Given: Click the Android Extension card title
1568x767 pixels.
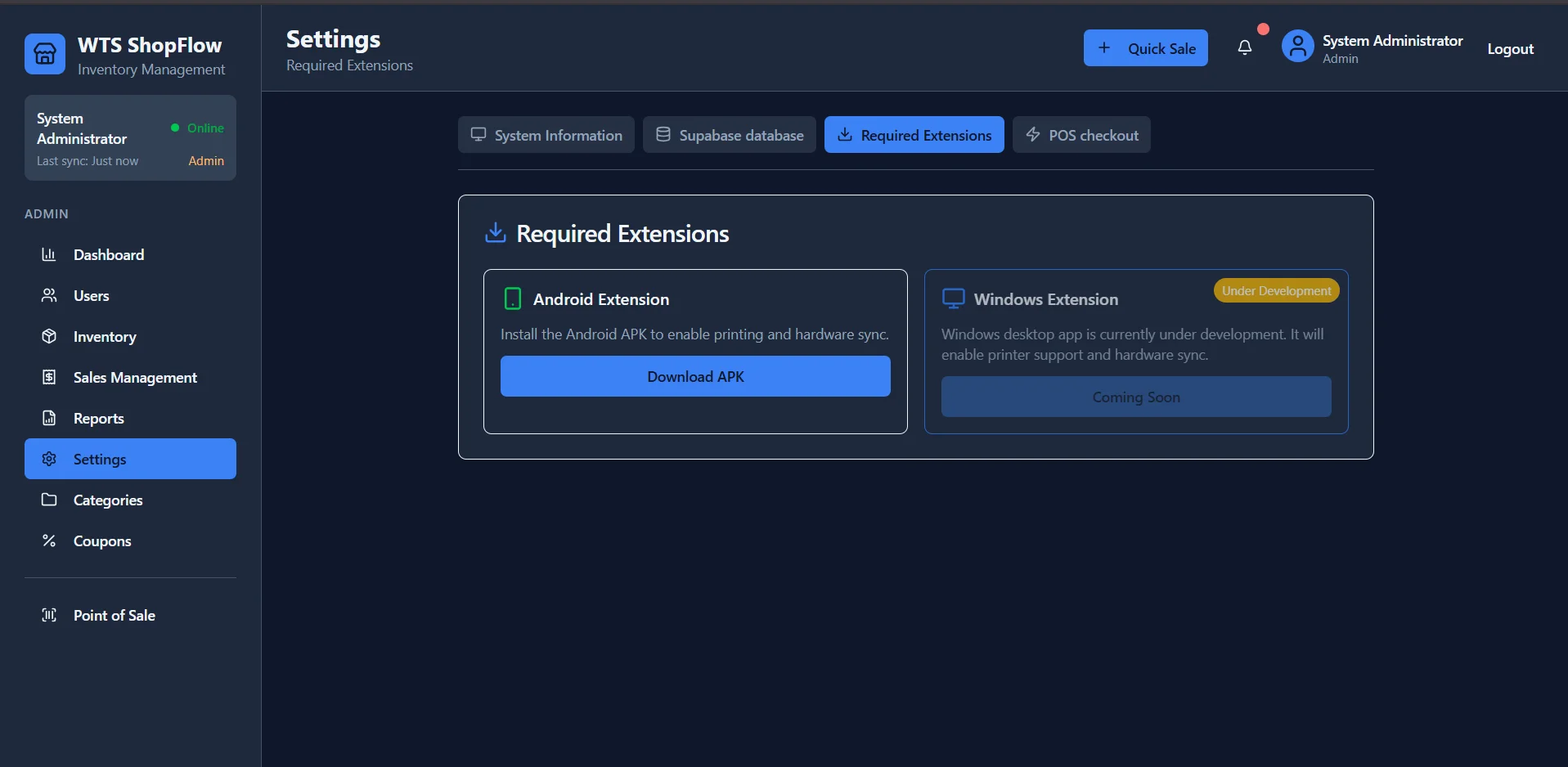Looking at the screenshot, I should click(x=601, y=299).
